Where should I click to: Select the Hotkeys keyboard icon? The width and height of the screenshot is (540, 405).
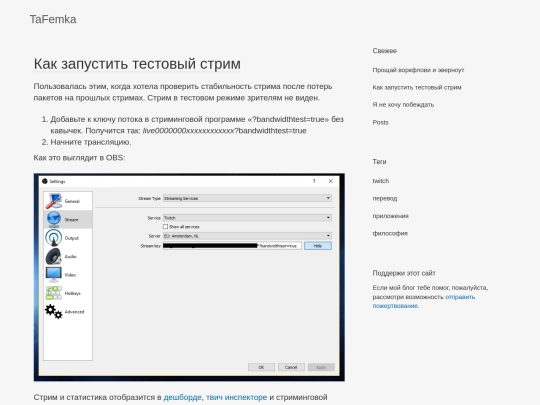click(54, 293)
